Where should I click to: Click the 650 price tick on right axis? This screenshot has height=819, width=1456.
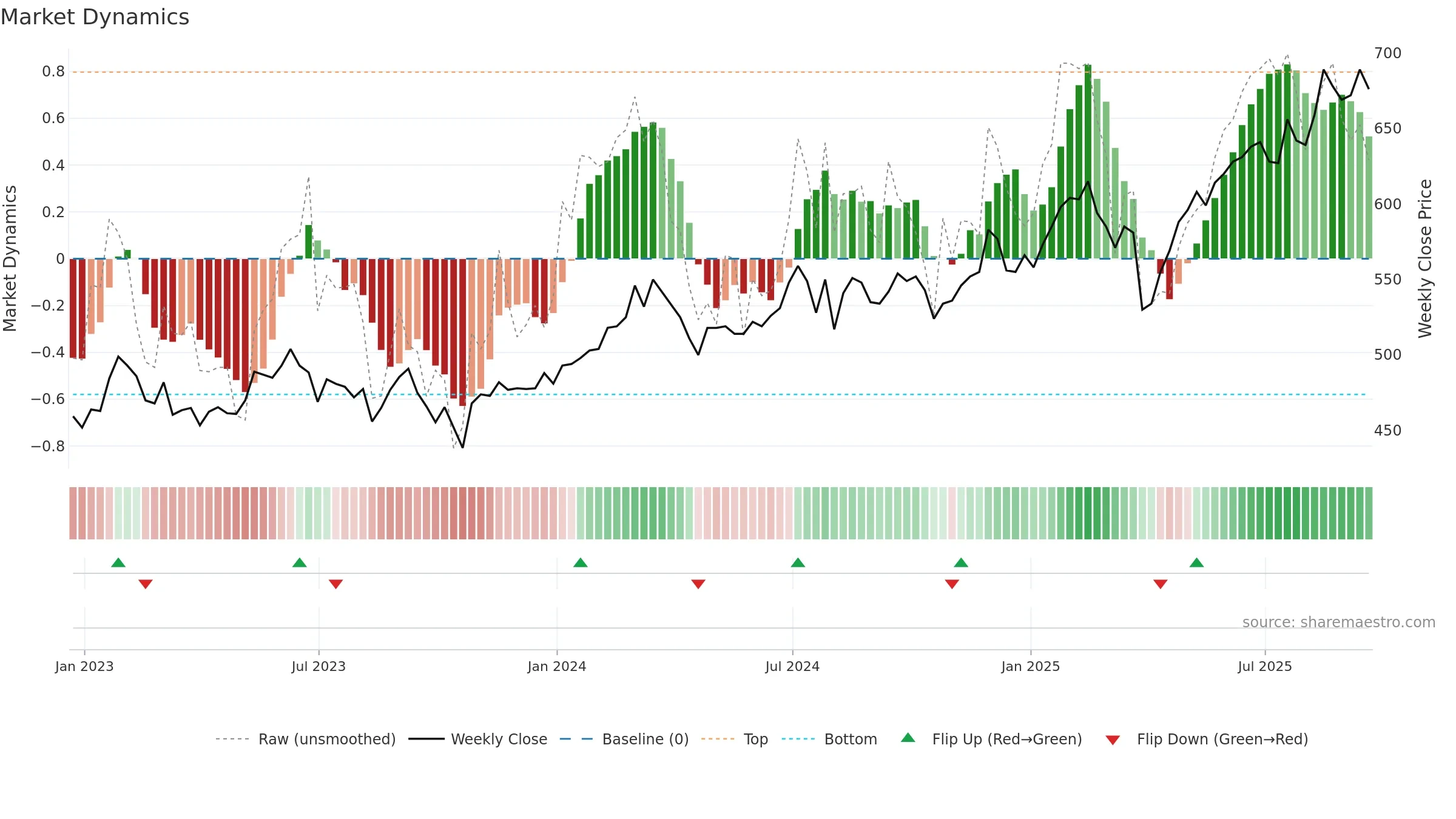(x=1388, y=129)
